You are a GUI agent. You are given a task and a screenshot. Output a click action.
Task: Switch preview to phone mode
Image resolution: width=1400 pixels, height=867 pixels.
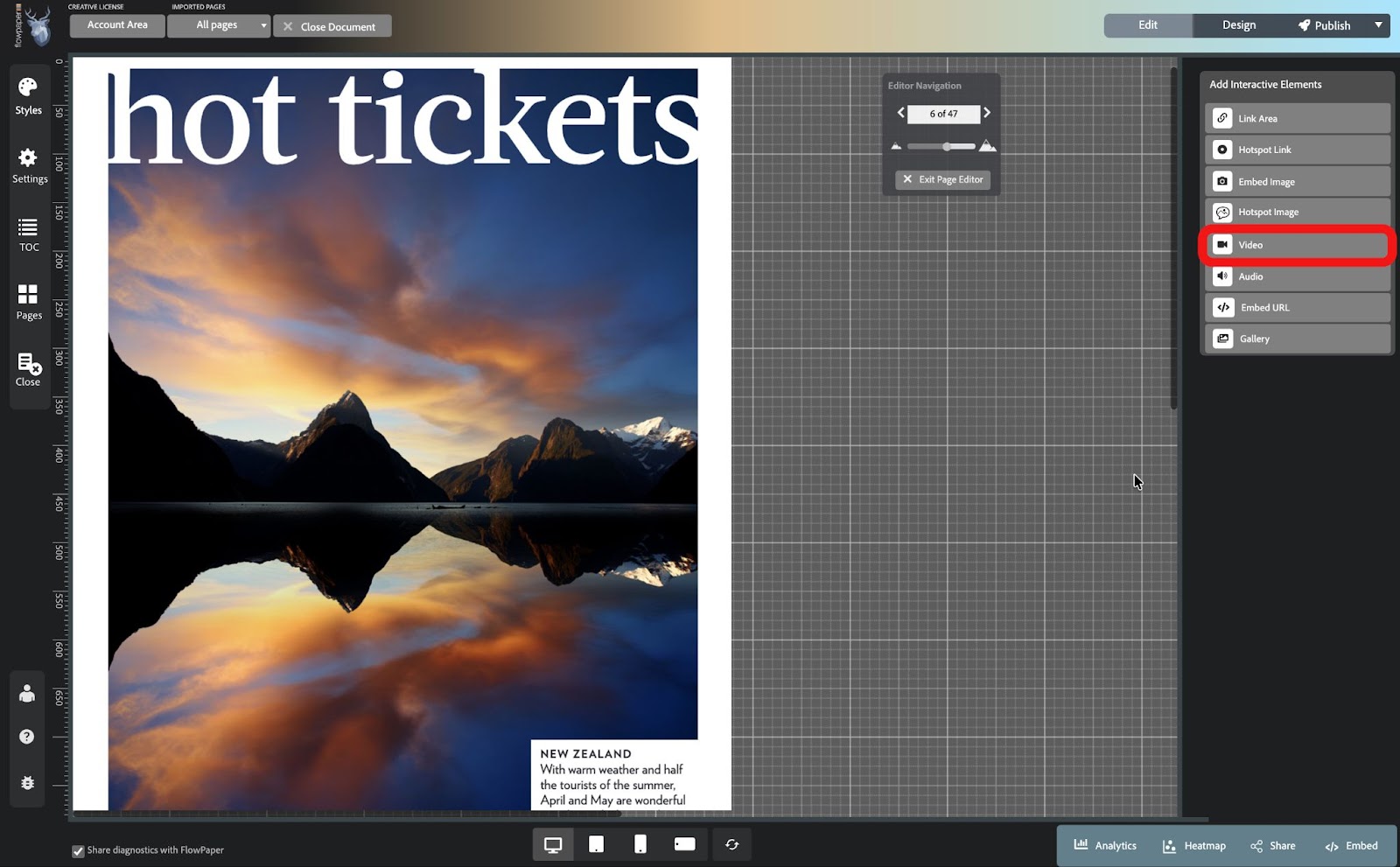pos(640,843)
